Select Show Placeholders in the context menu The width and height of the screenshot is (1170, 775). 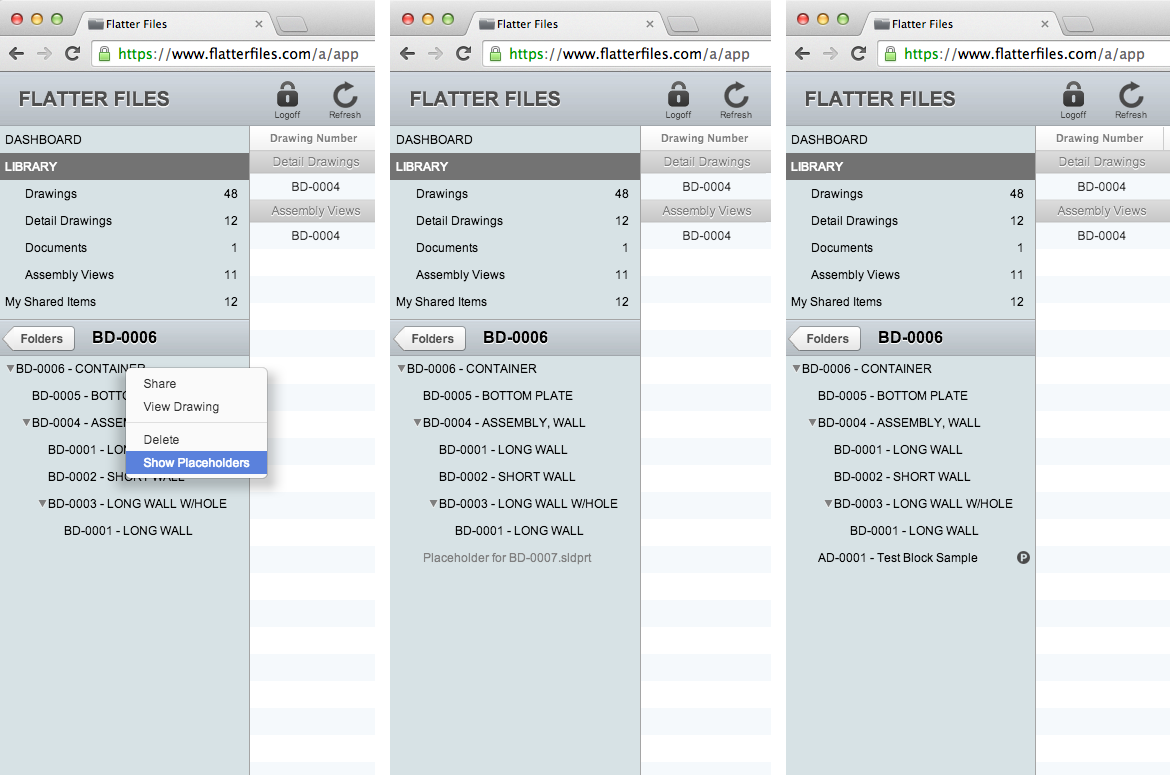(196, 462)
